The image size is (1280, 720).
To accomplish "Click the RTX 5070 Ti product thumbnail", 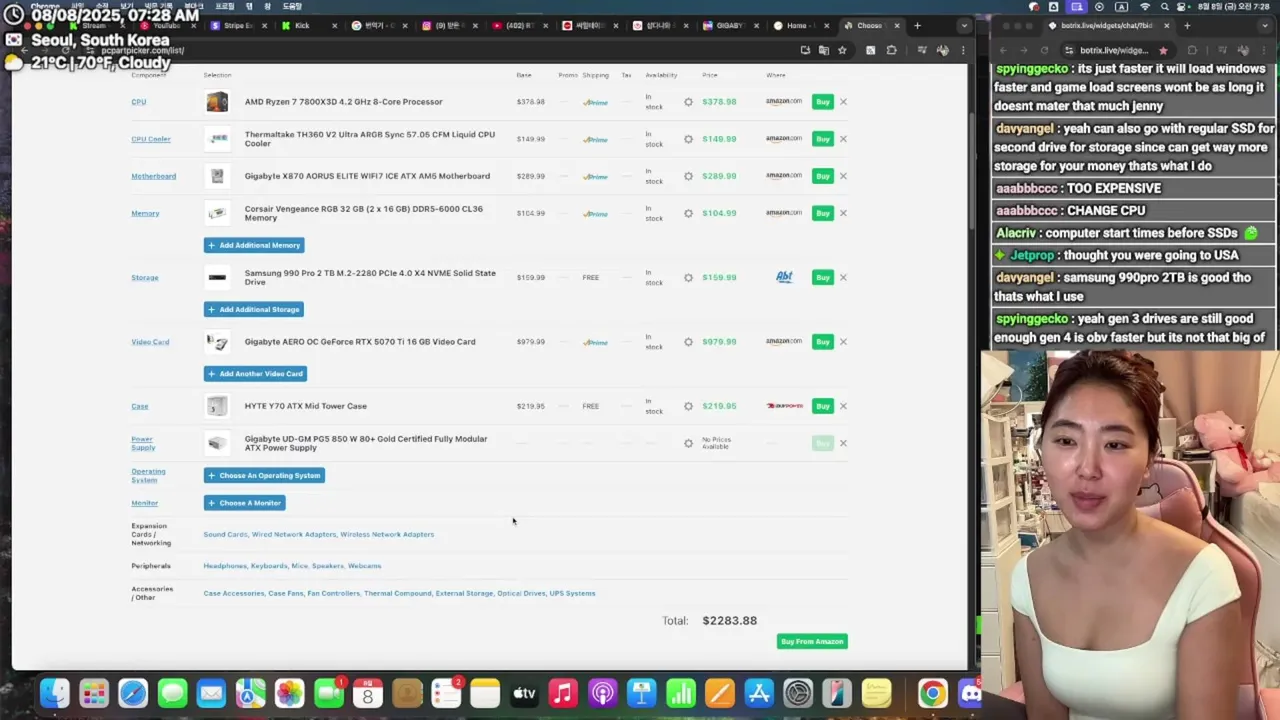I will point(217,342).
